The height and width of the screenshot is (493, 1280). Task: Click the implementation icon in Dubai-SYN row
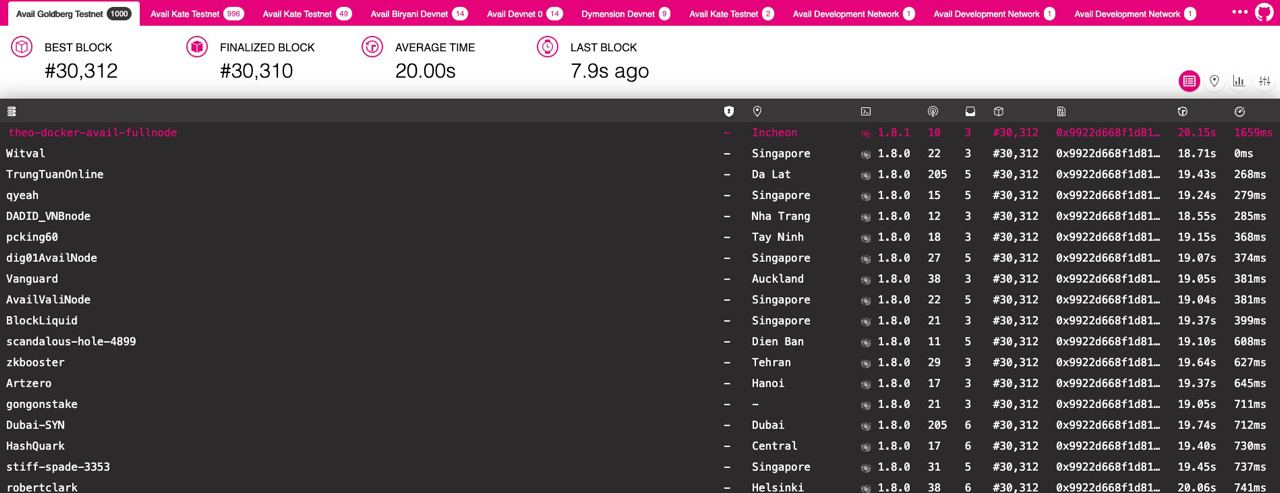coord(866,425)
